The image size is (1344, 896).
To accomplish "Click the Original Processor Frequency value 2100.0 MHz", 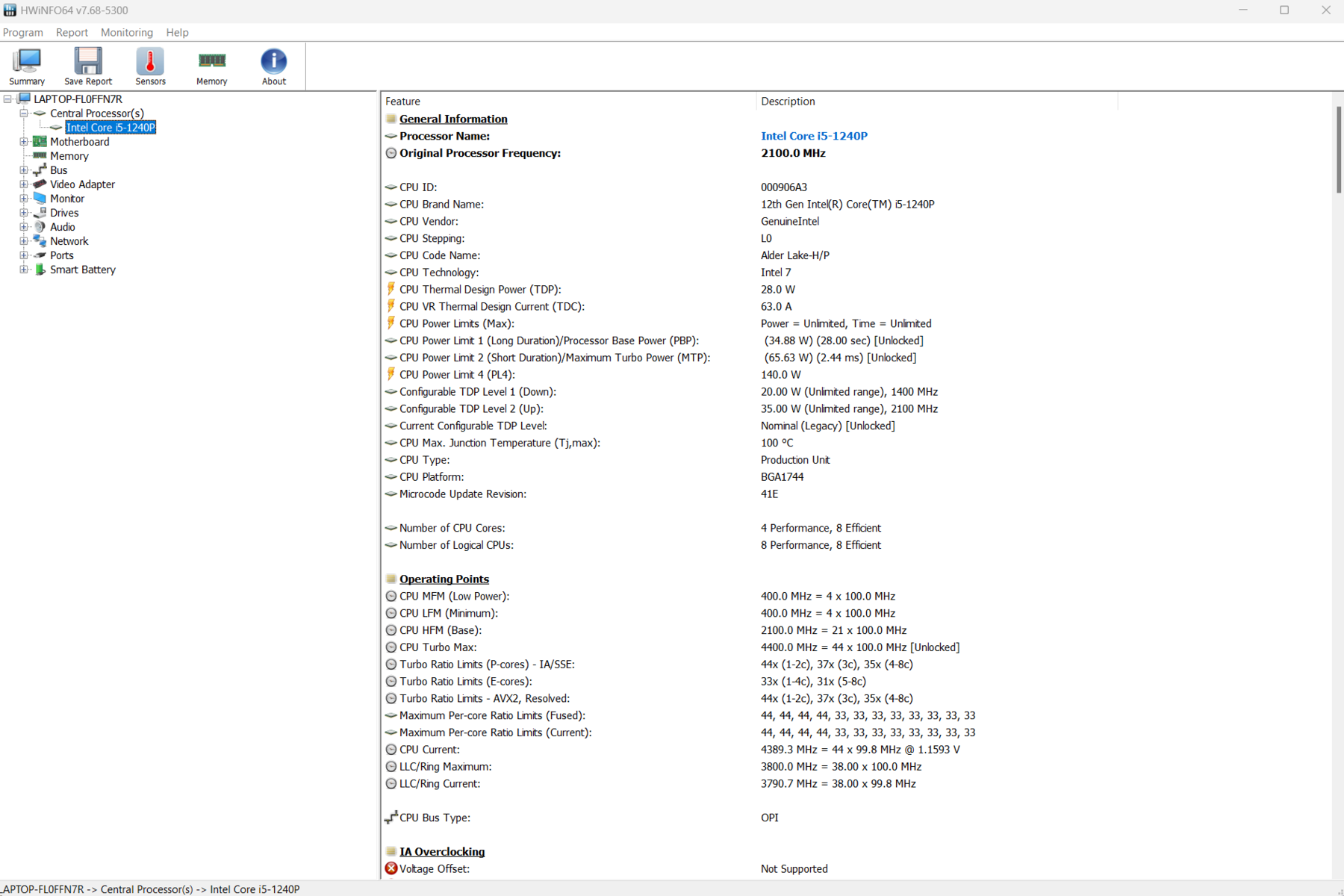I will tap(793, 153).
